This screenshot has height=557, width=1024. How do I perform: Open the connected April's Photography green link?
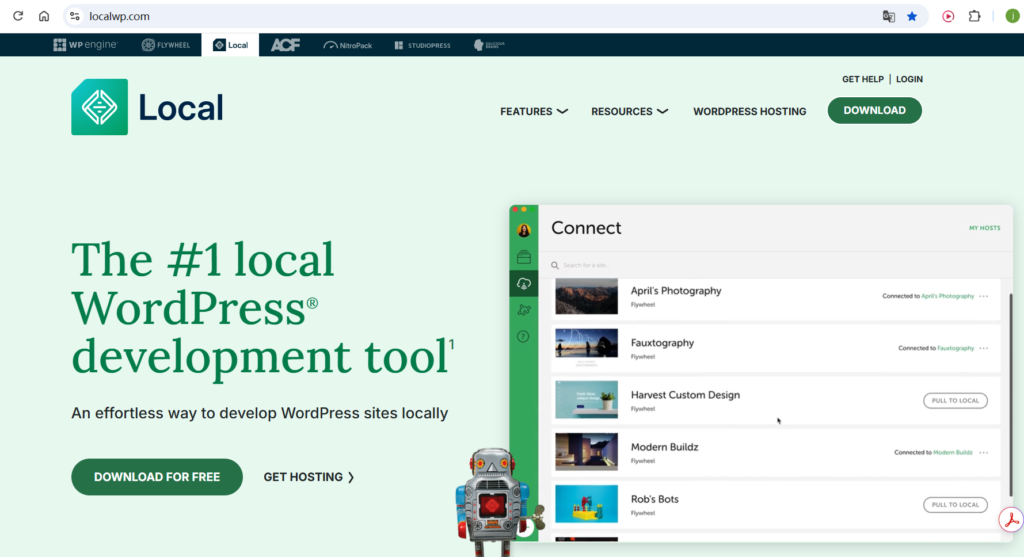[x=947, y=296]
